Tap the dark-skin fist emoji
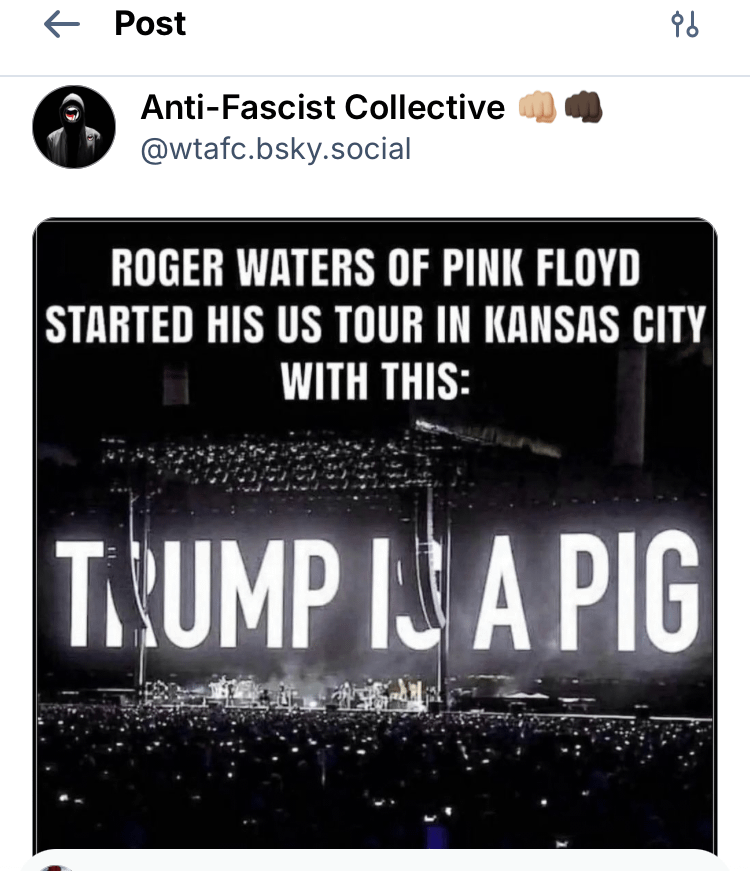The width and height of the screenshot is (750, 871). [583, 107]
